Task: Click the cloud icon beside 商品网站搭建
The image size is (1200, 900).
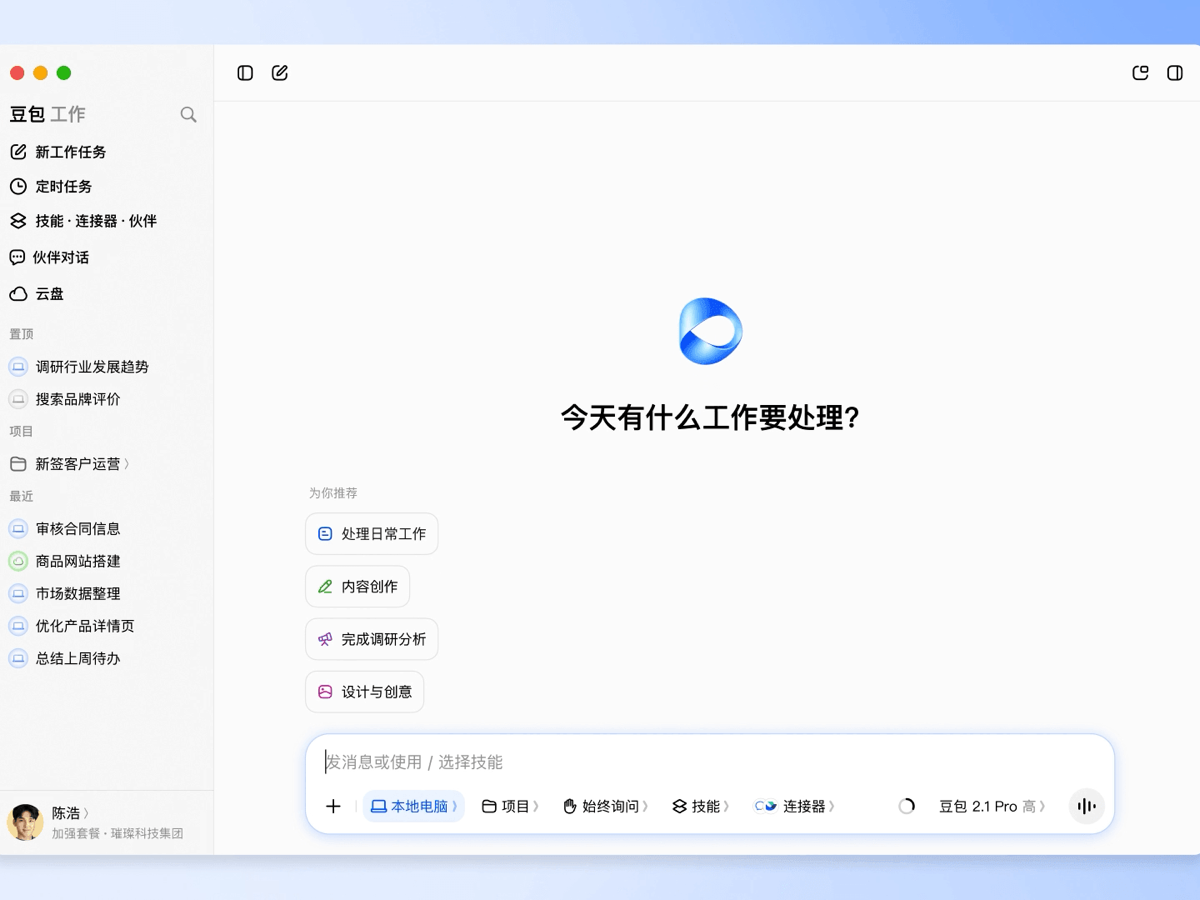Action: [18, 561]
